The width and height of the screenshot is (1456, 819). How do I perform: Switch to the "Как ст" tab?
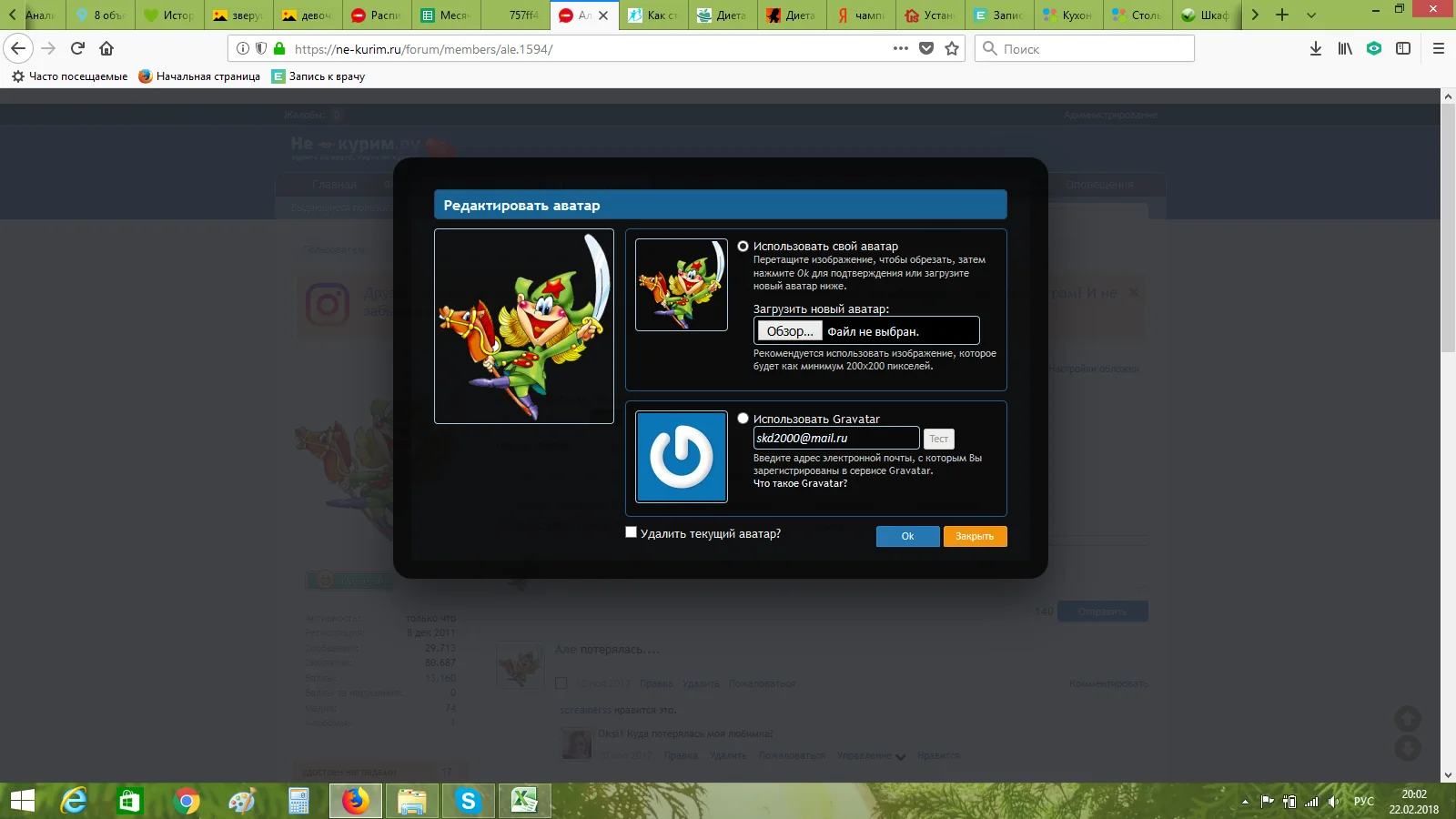[x=653, y=15]
